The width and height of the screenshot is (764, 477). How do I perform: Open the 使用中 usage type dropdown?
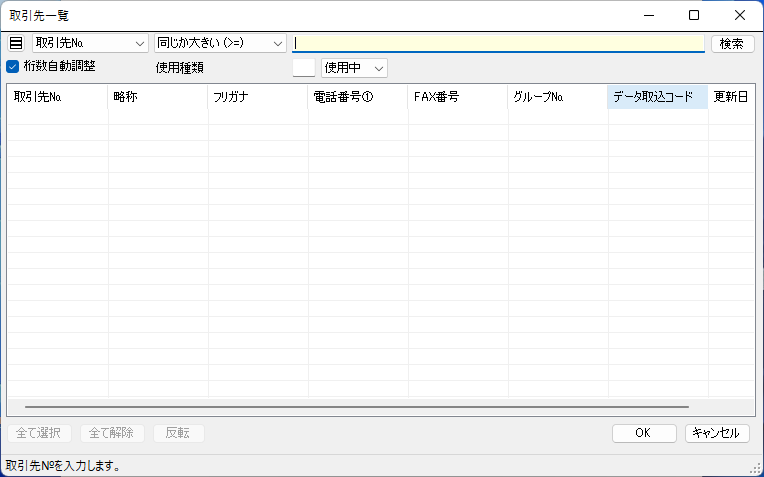click(354, 68)
